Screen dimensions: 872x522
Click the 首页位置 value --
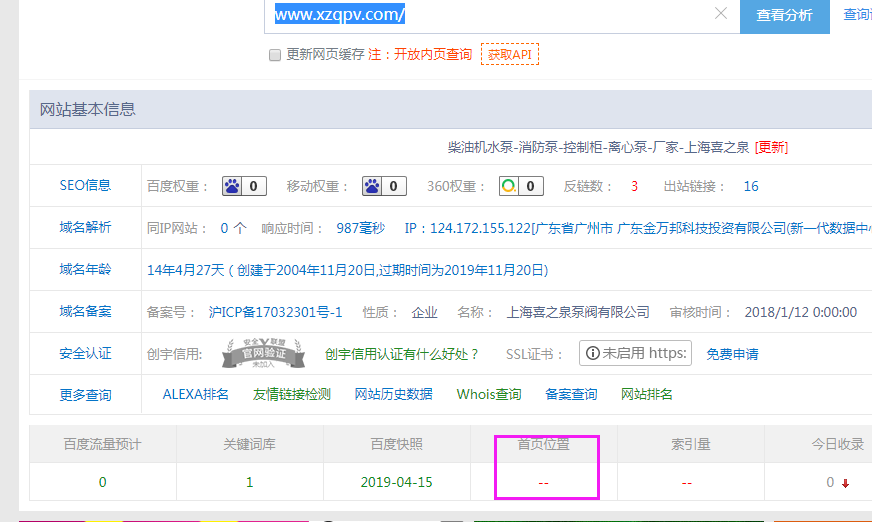point(543,483)
